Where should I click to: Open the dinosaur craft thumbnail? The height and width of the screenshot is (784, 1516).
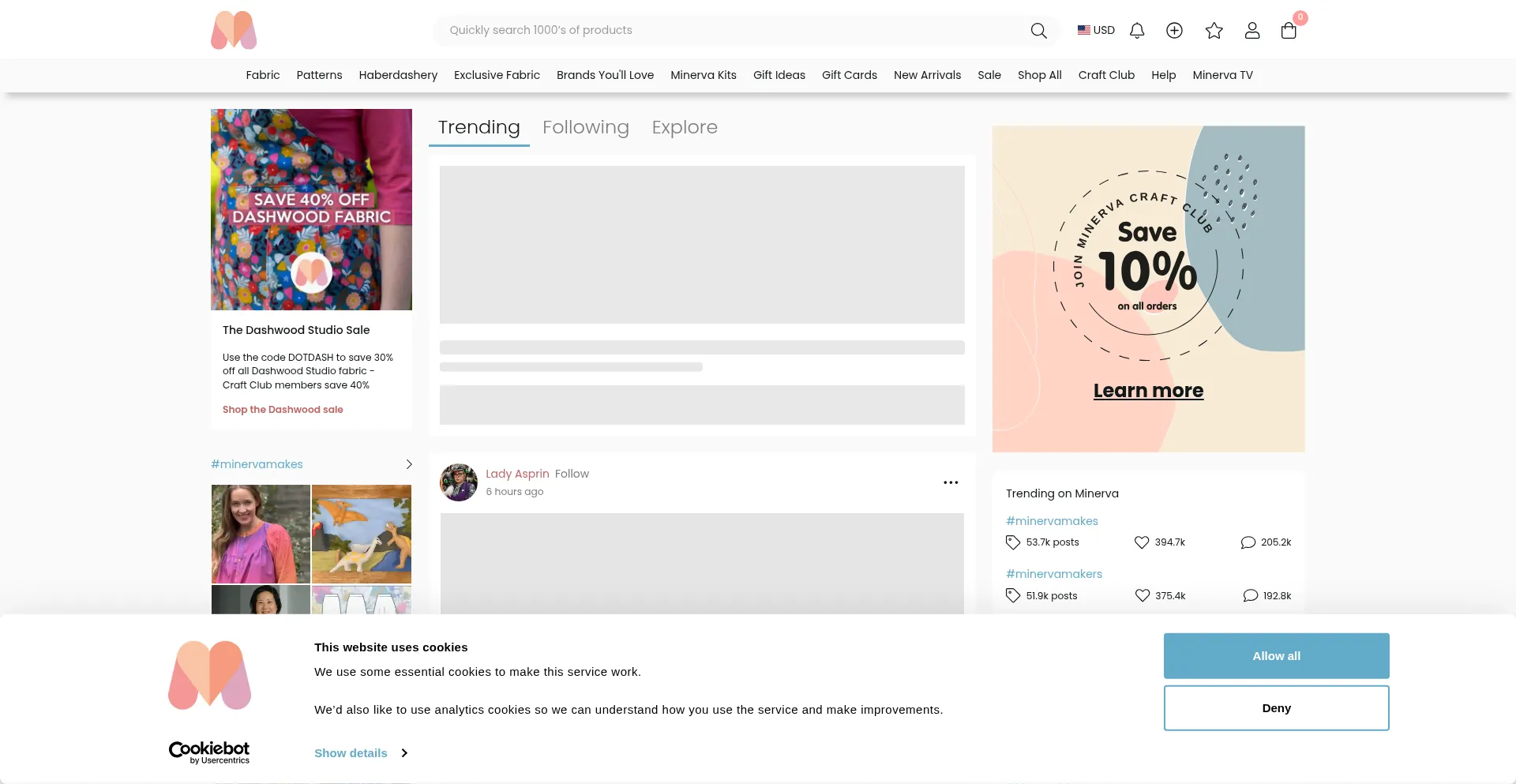coord(362,534)
